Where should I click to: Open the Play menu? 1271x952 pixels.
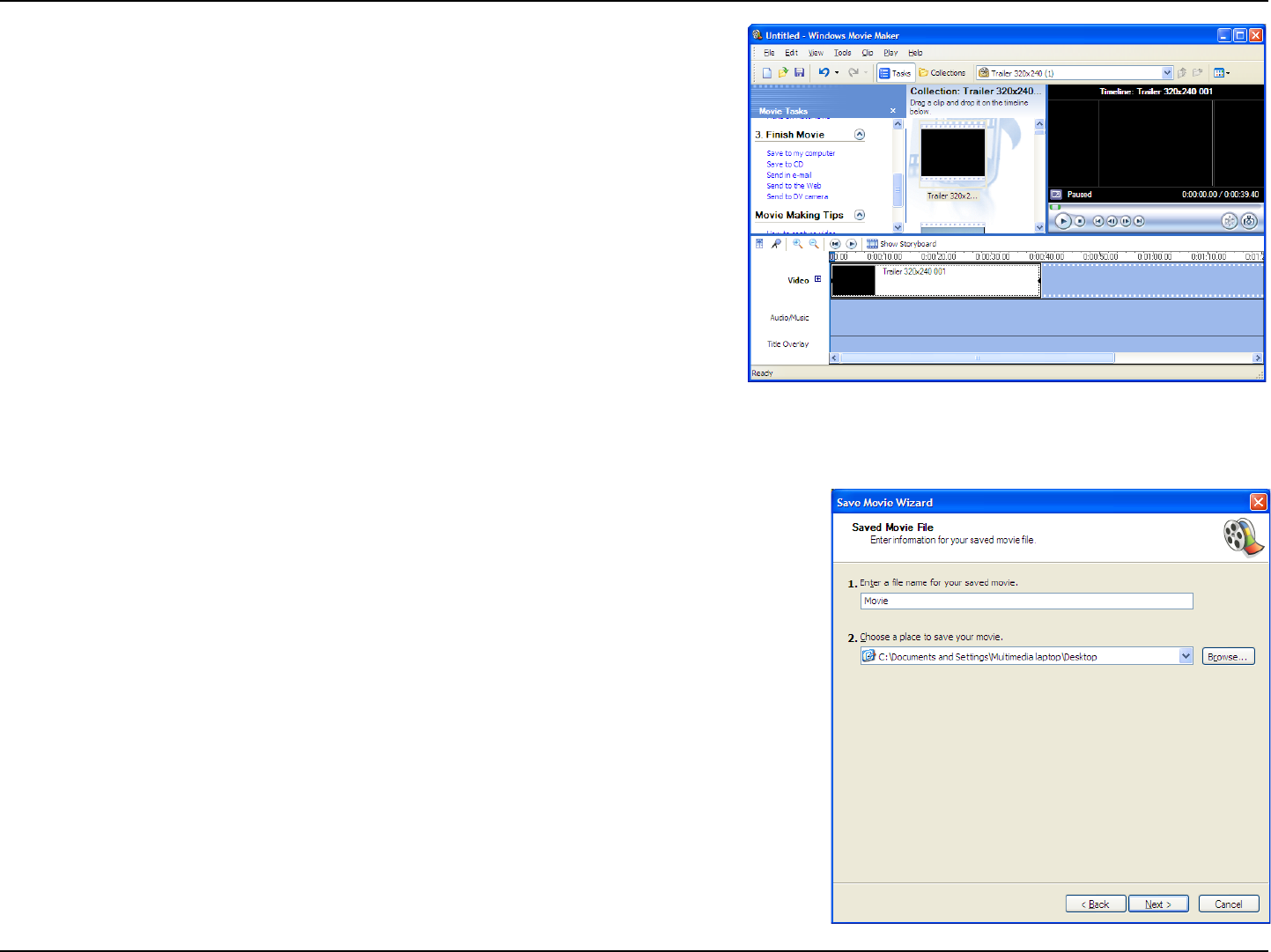[x=890, y=53]
